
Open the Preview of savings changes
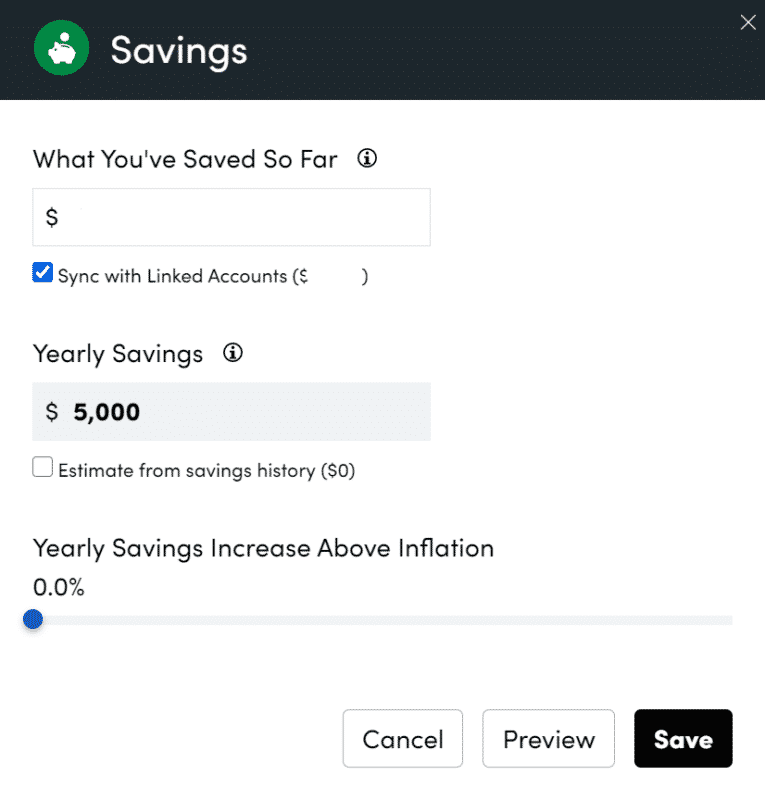click(x=548, y=738)
